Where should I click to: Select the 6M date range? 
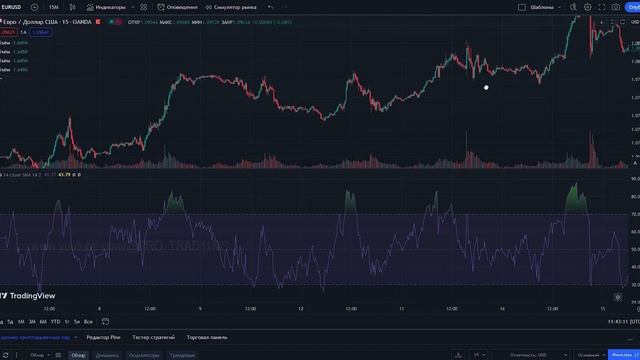(43, 322)
